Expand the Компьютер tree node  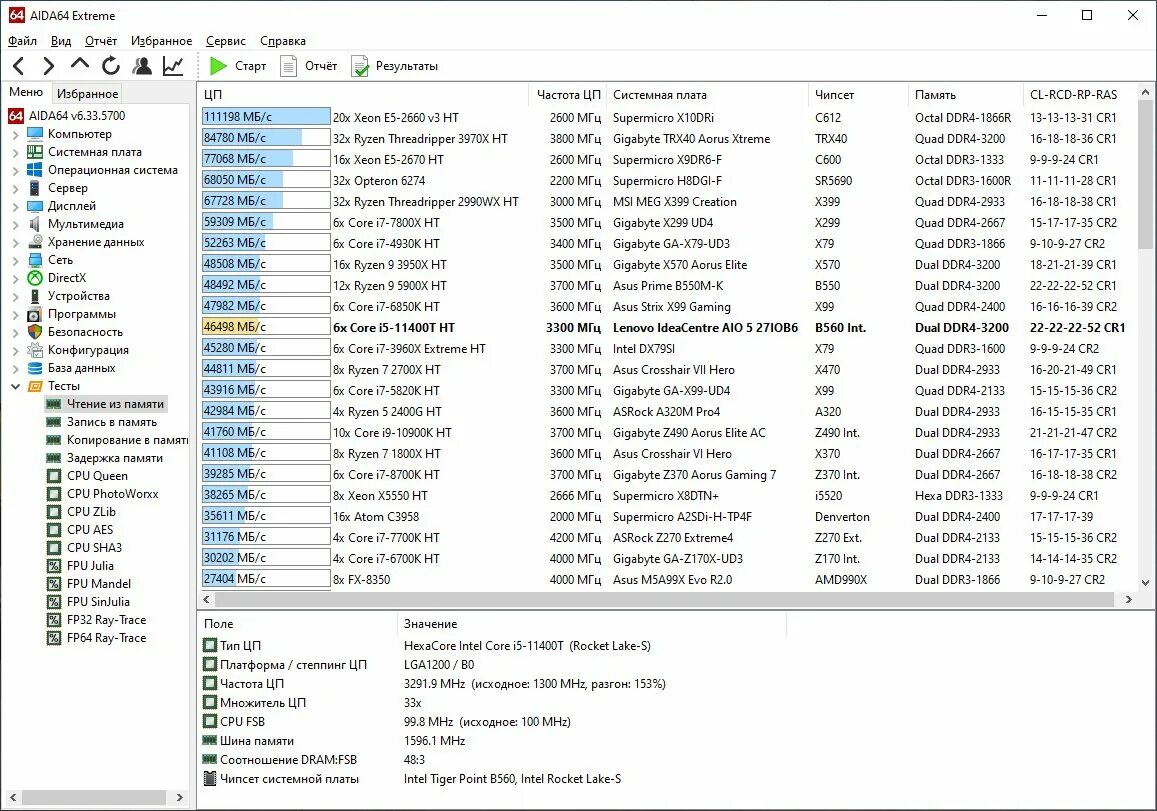pyautogui.click(x=15, y=134)
